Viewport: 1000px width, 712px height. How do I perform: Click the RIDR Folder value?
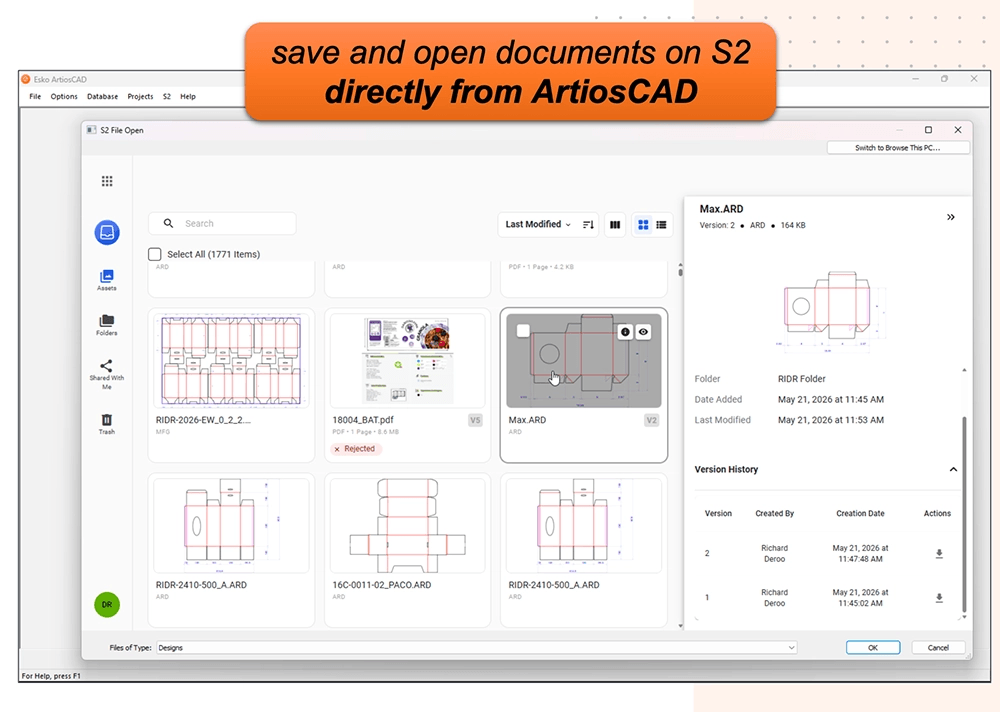tap(802, 379)
